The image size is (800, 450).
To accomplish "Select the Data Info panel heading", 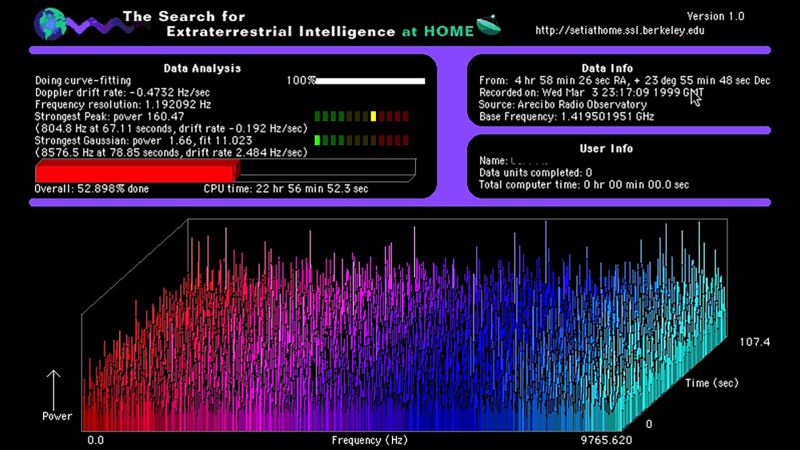I will point(609,68).
